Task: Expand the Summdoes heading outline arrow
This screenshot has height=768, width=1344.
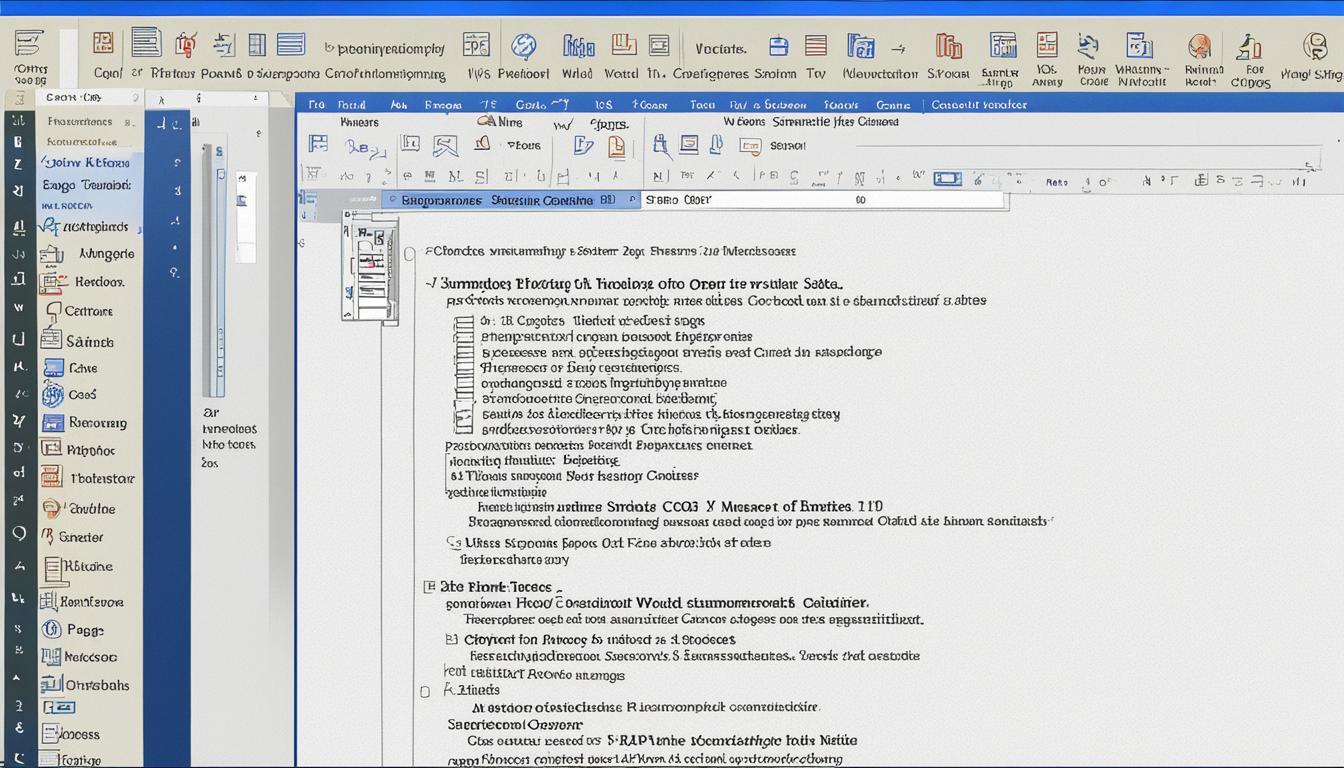Action: [430, 284]
